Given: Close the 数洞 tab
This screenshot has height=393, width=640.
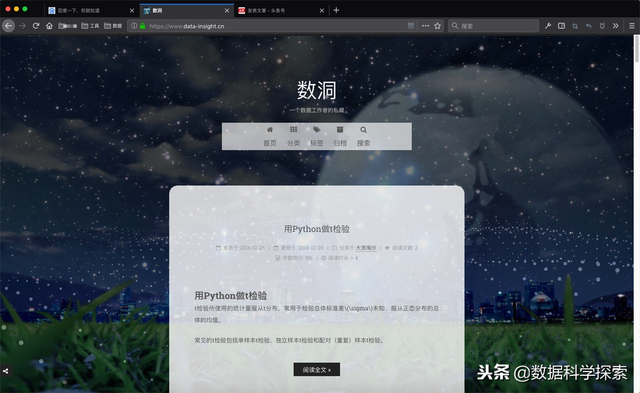Looking at the screenshot, I should tap(227, 11).
